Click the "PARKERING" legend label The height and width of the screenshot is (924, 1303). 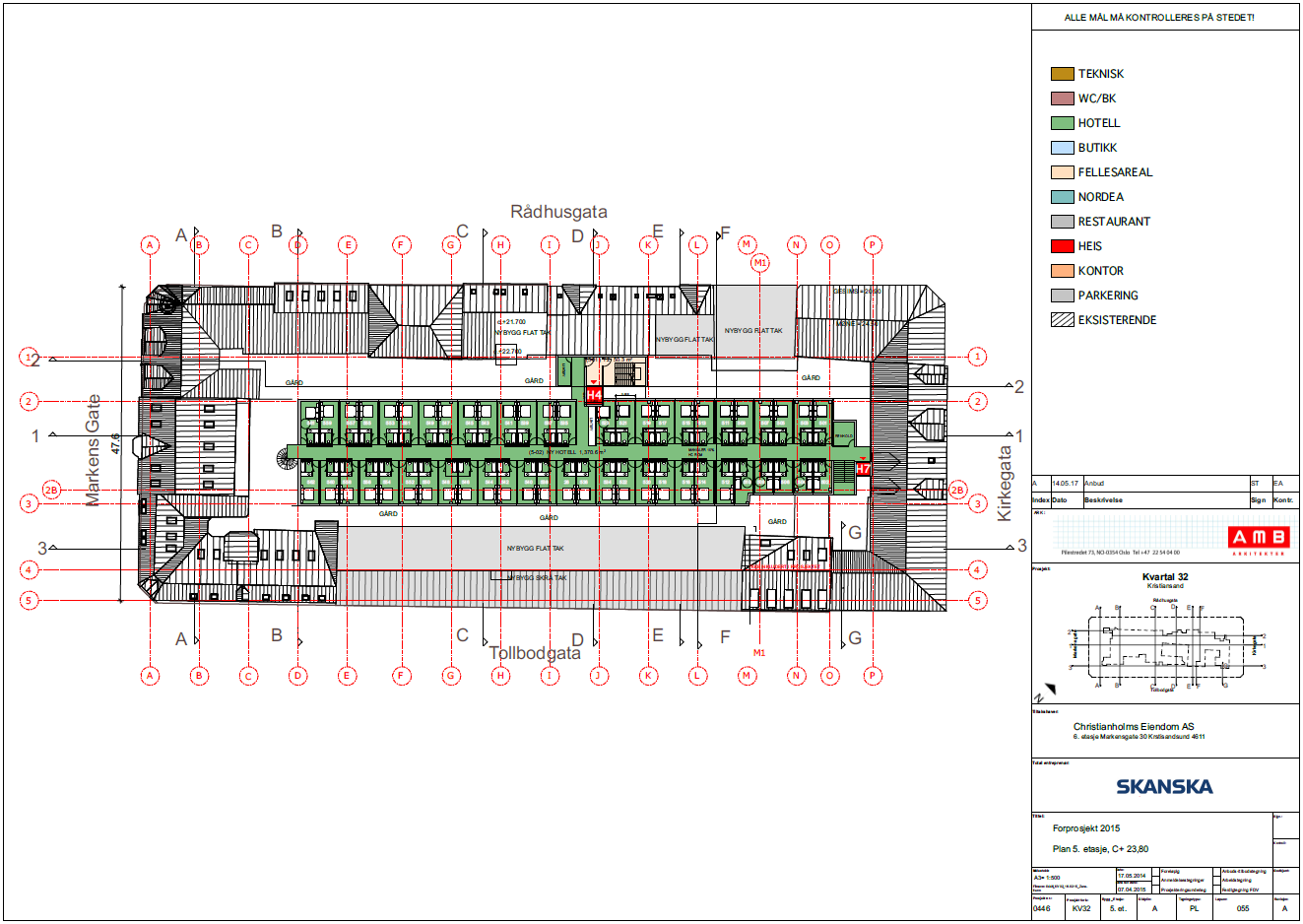click(1108, 296)
